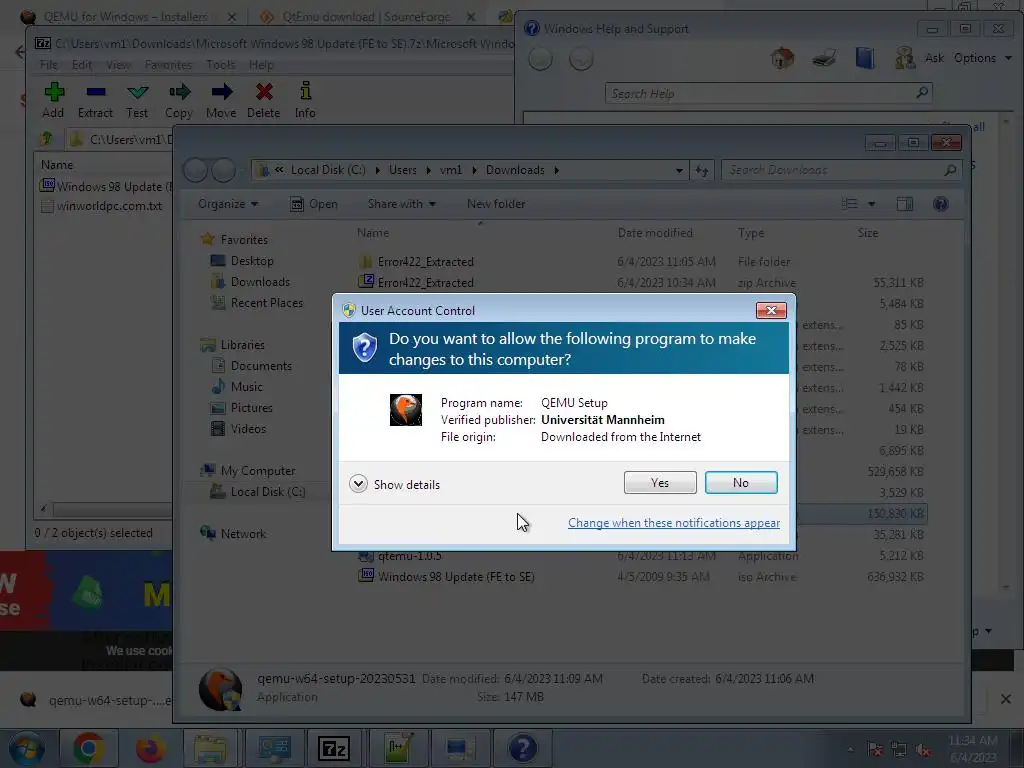Close the User Account Control dialog
The height and width of the screenshot is (768, 1024).
tap(771, 310)
